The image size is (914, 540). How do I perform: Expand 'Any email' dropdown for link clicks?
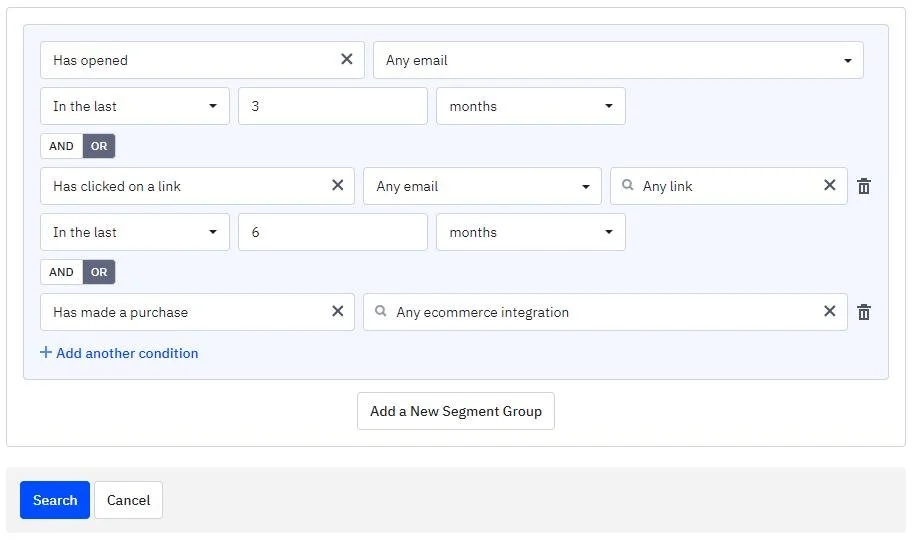[x=482, y=186]
